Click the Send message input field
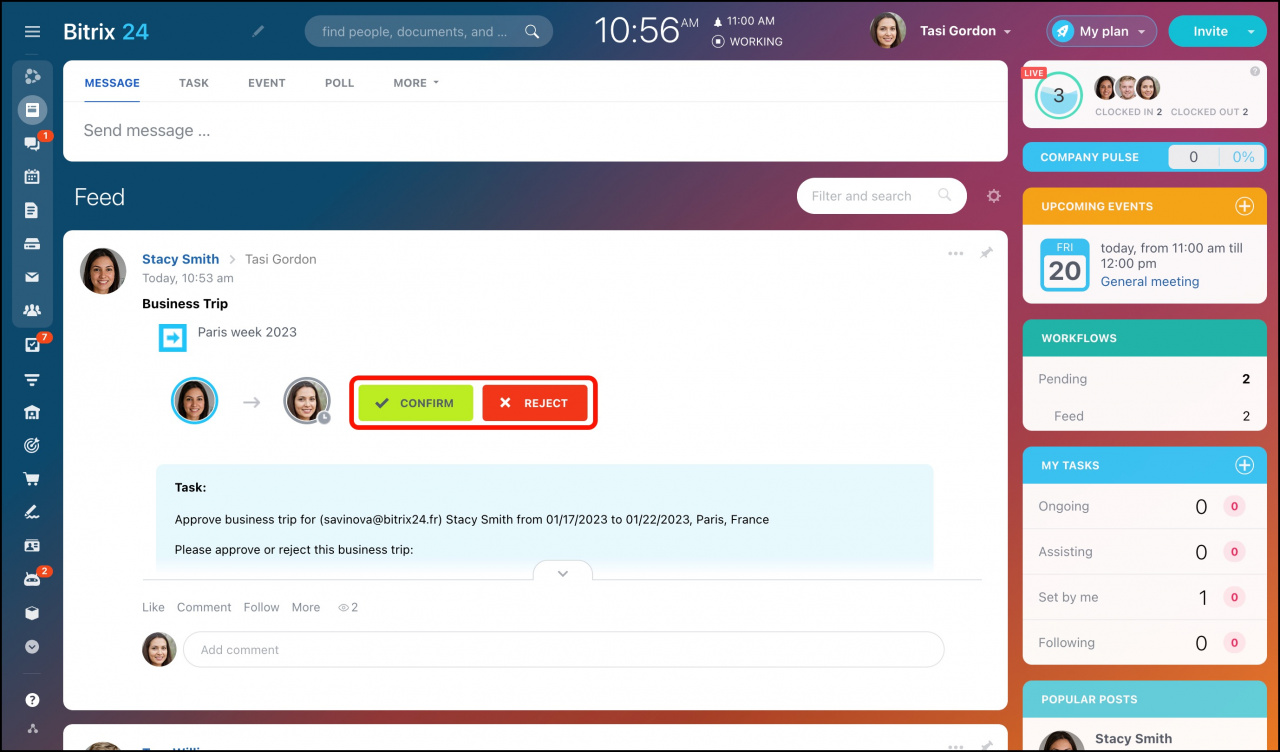Viewport: 1280px width, 752px height. pyautogui.click(x=535, y=131)
